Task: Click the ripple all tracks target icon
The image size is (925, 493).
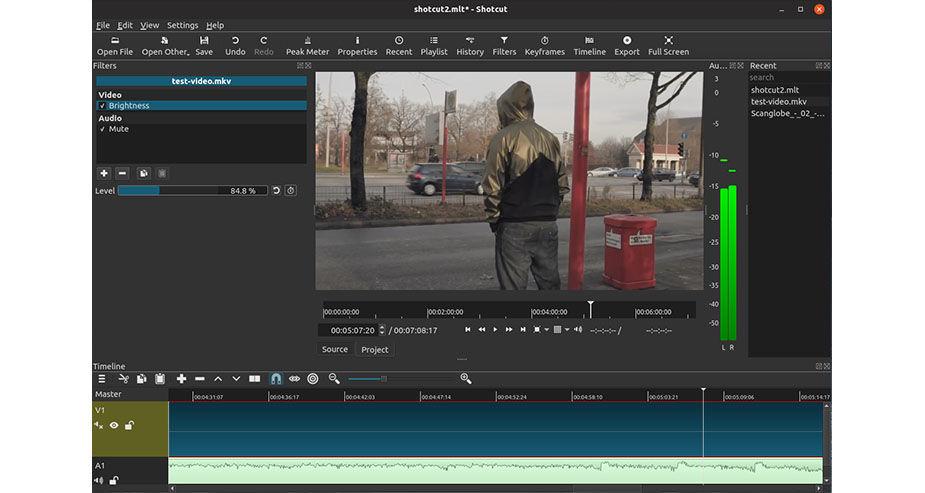Action: (x=313, y=379)
